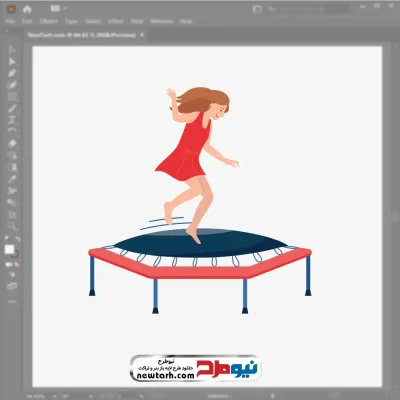Select the Eraser tool
The width and height of the screenshot is (400, 400).
(12, 144)
